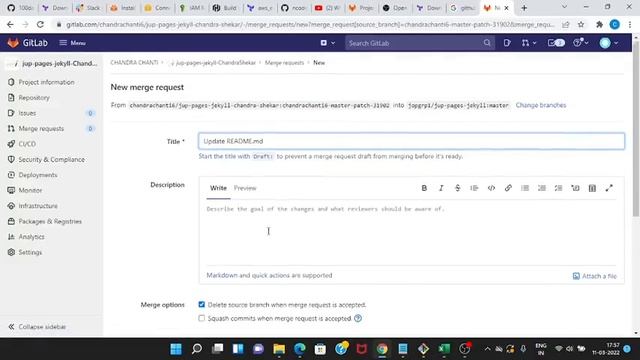640x360 pixels.
Task: Open Project information in sidebar
Action: click(x=47, y=82)
